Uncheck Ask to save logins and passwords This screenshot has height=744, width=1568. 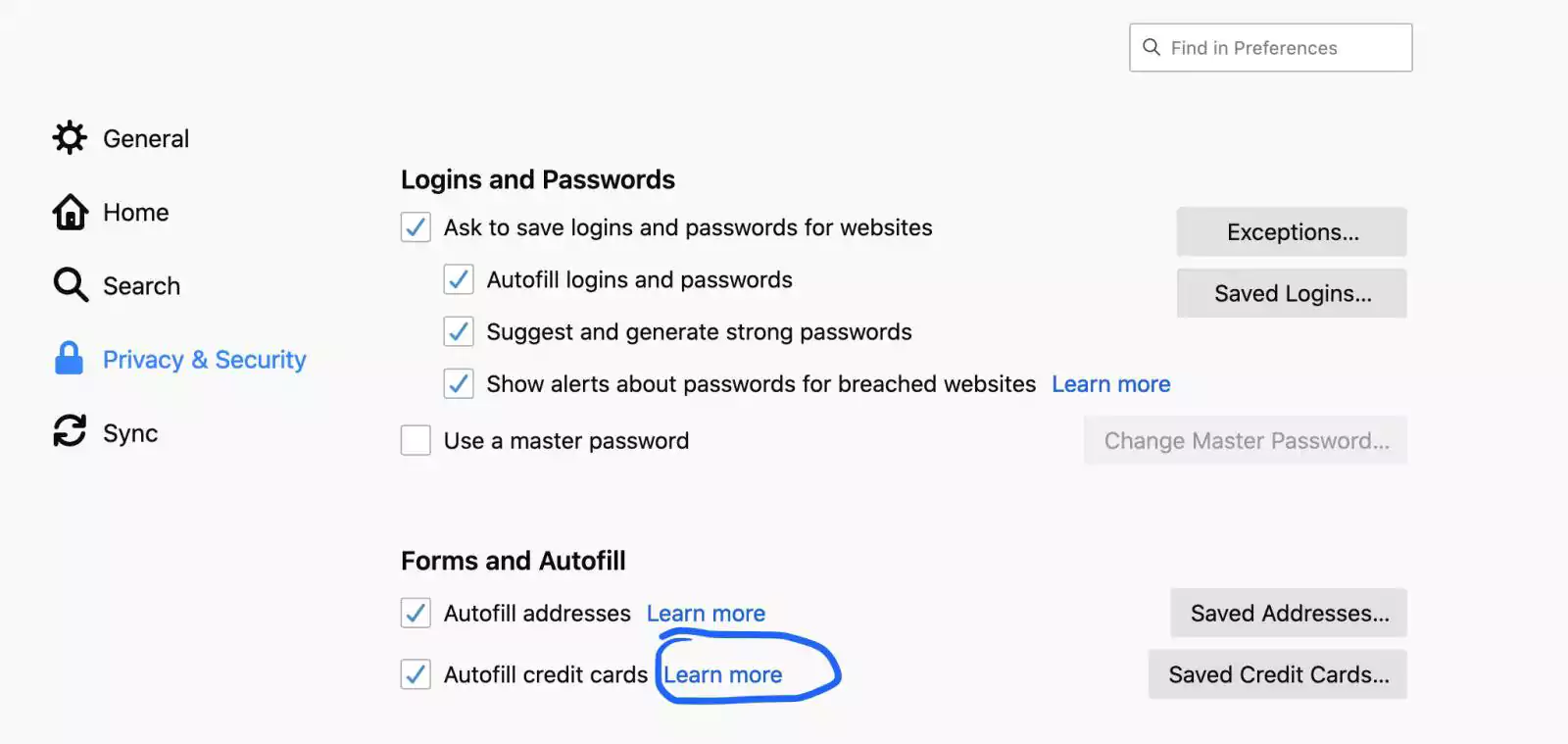(416, 227)
